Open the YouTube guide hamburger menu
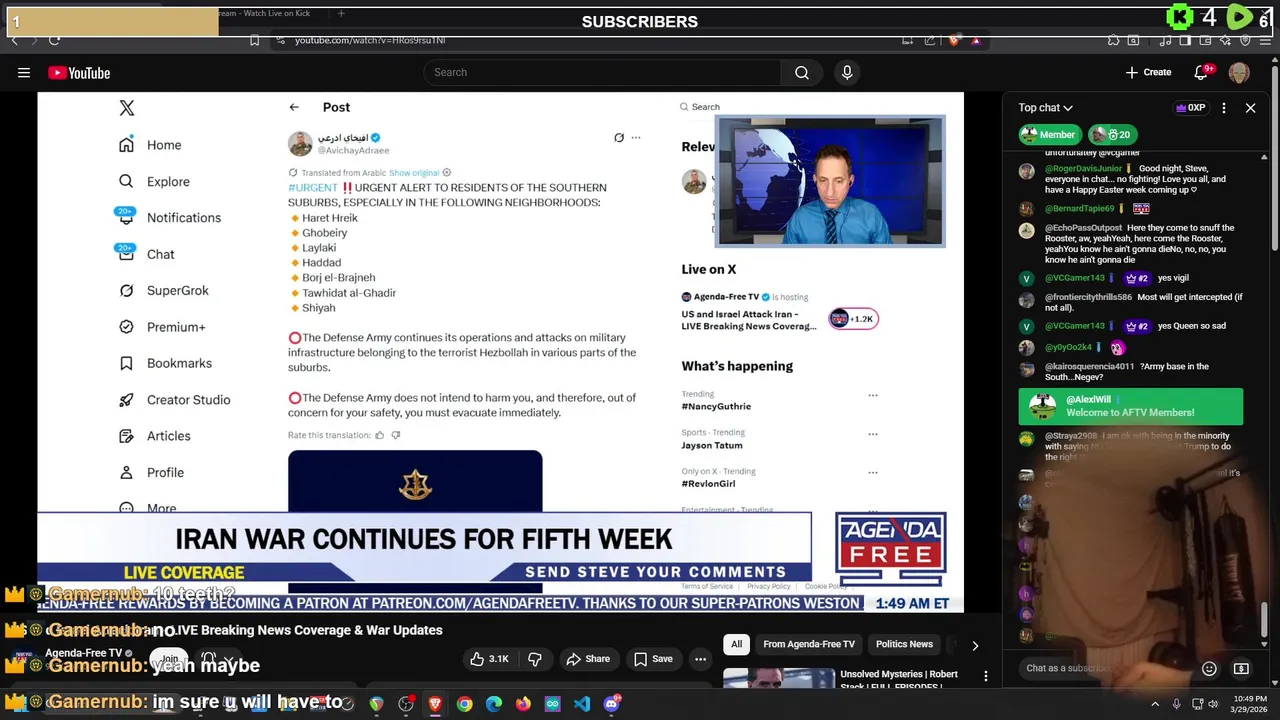 click(x=24, y=72)
